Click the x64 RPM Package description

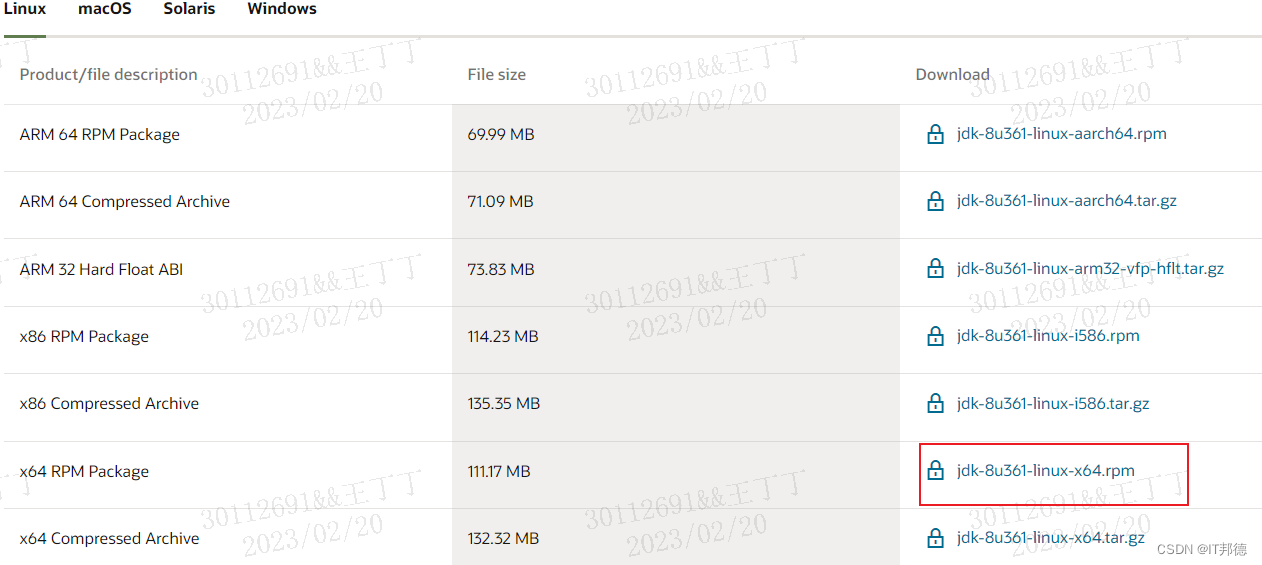(84, 472)
